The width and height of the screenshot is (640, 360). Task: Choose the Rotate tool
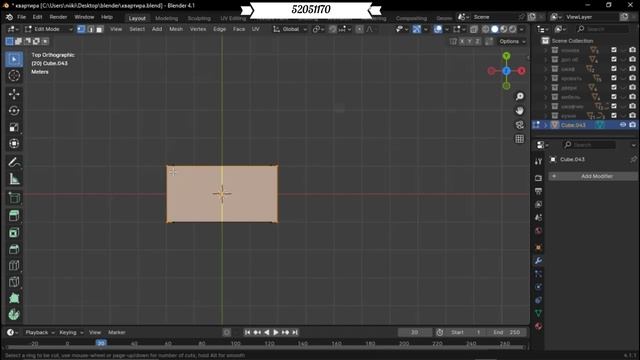pyautogui.click(x=14, y=111)
